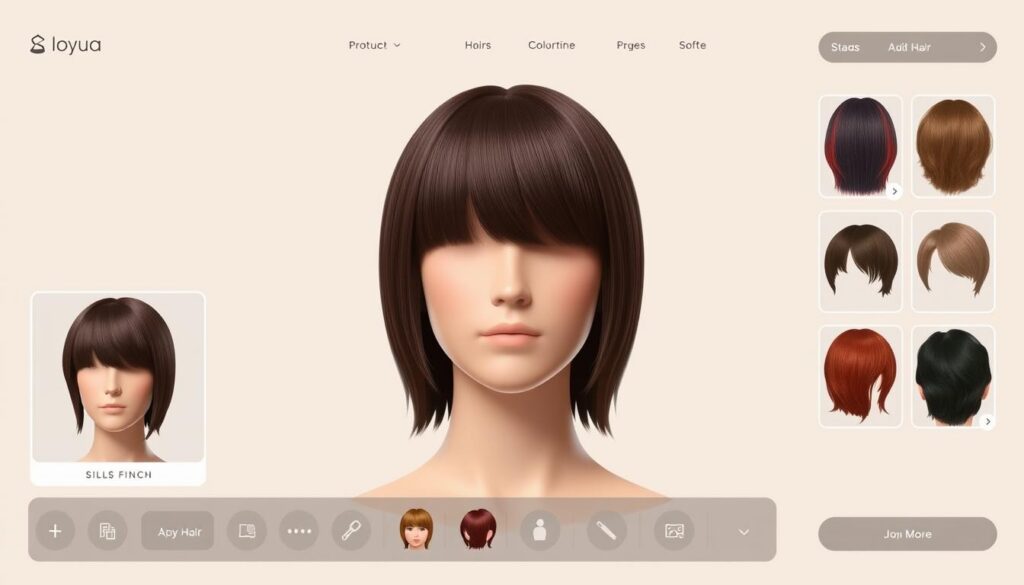
Task: Expand the arrow on the dark hair thumbnail
Action: click(x=895, y=190)
